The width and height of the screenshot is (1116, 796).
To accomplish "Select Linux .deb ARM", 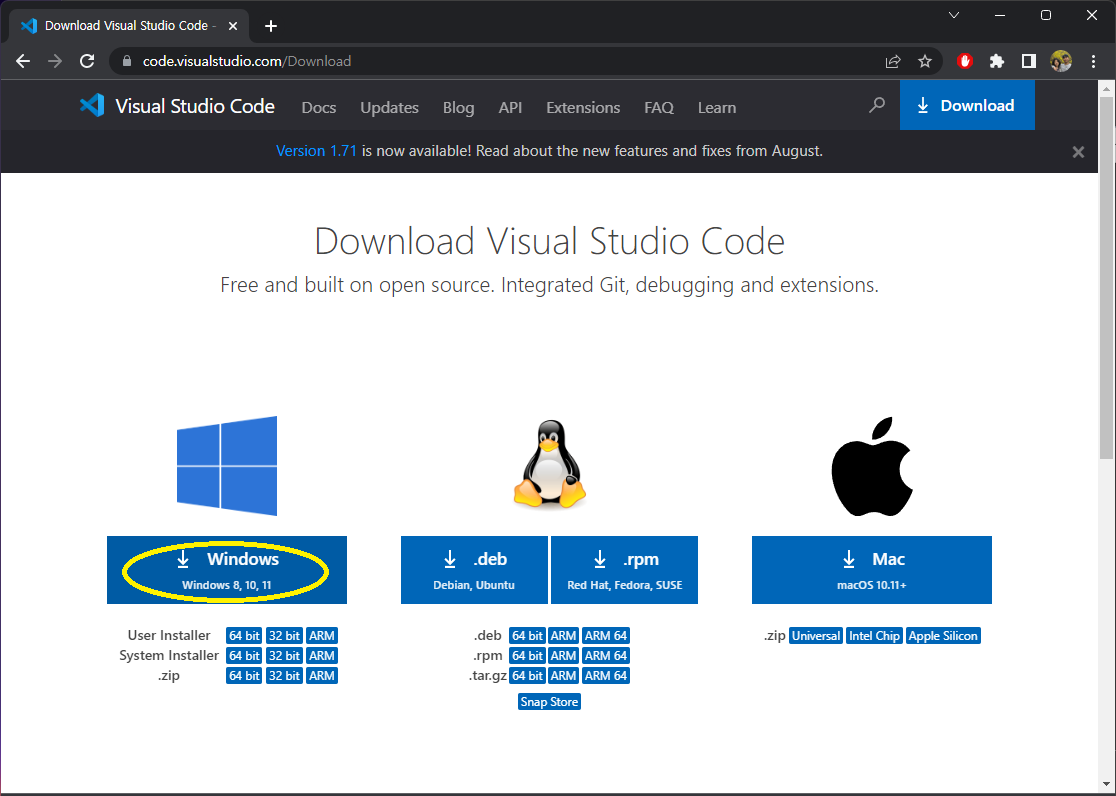I will click(564, 636).
